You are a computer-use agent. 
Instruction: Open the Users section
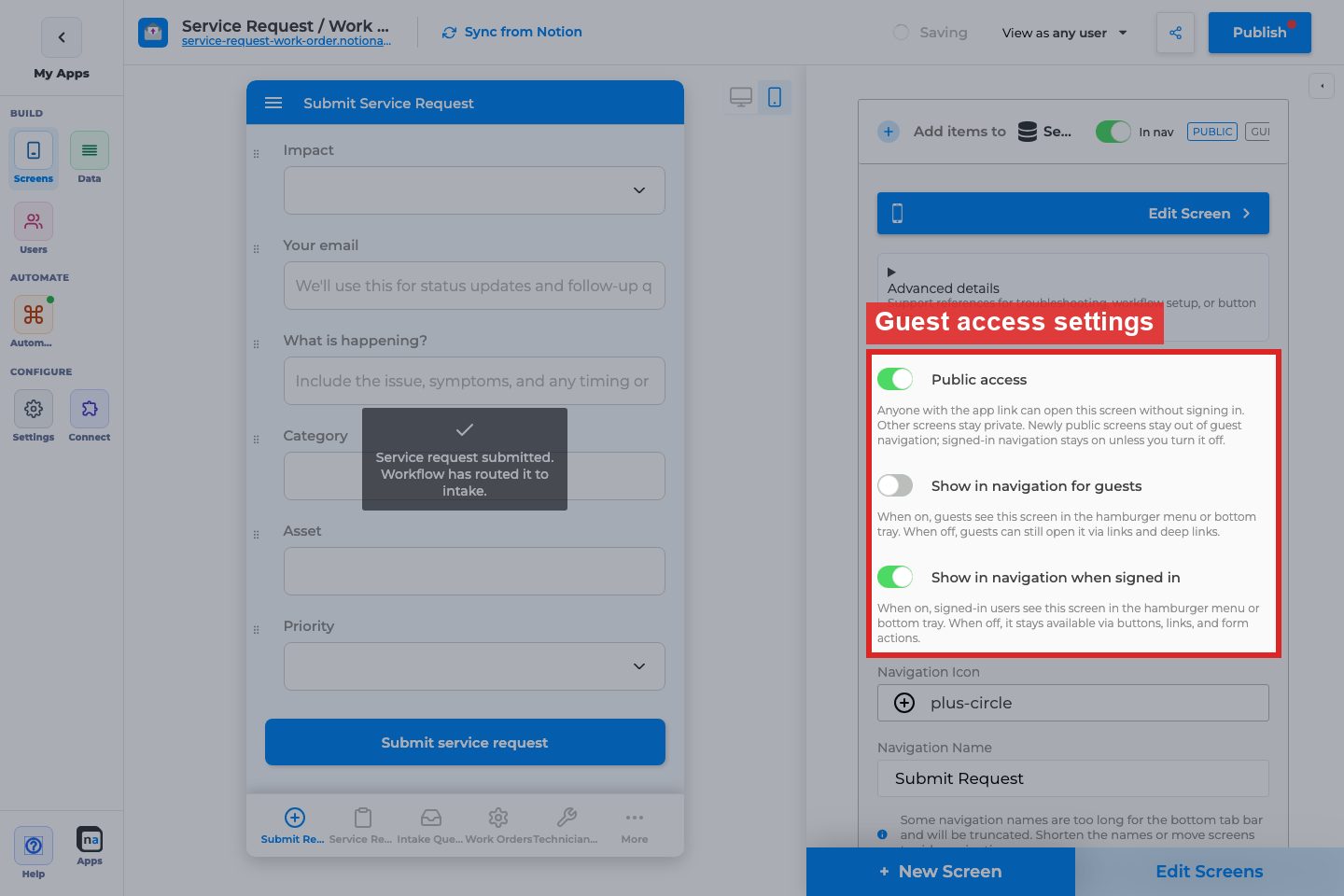[34, 230]
